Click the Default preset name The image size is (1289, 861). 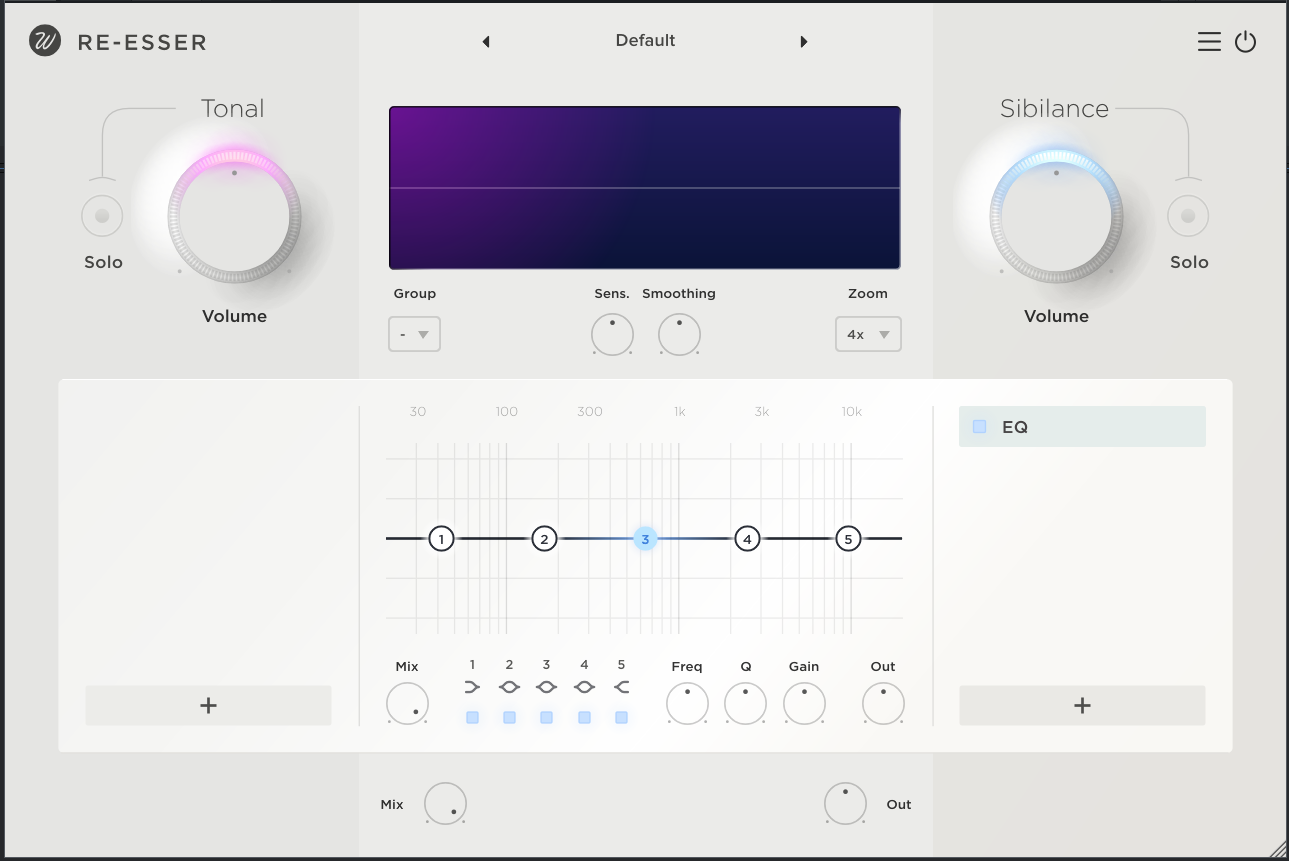tap(645, 41)
